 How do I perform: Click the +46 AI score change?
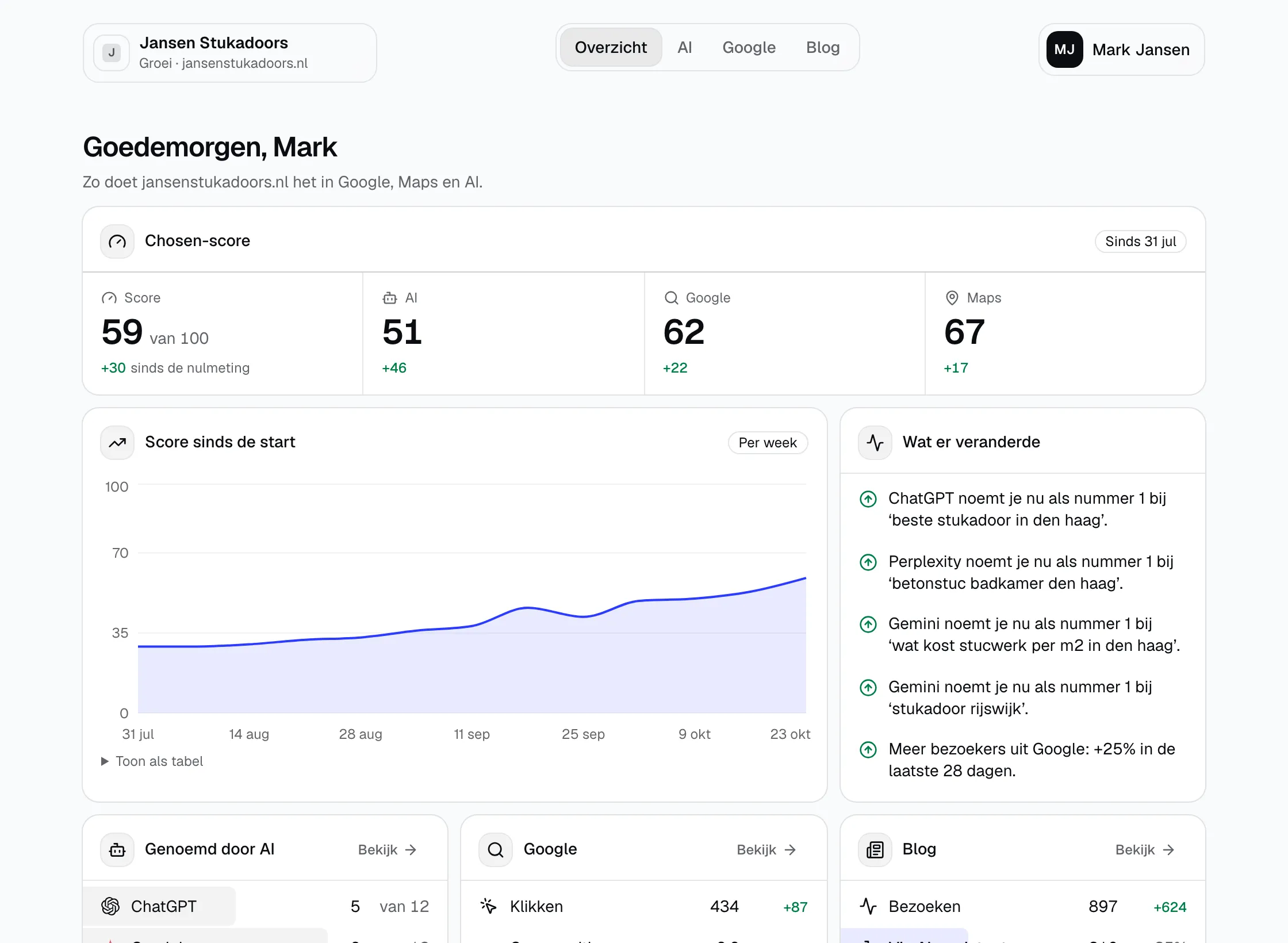click(x=394, y=368)
